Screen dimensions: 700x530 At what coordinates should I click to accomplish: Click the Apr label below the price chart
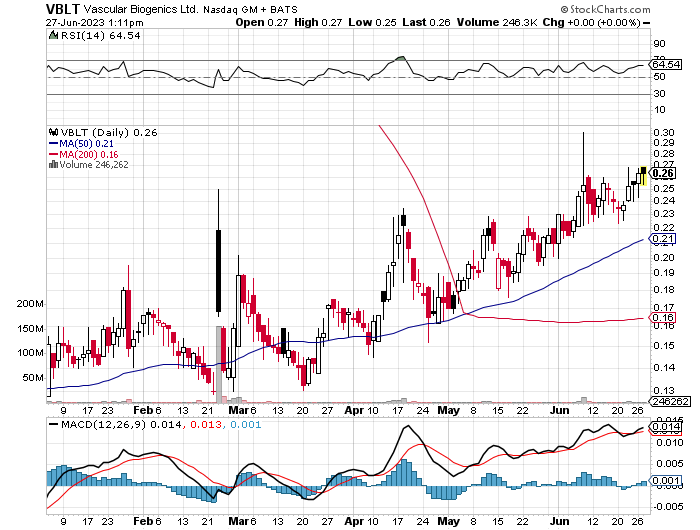[354, 410]
